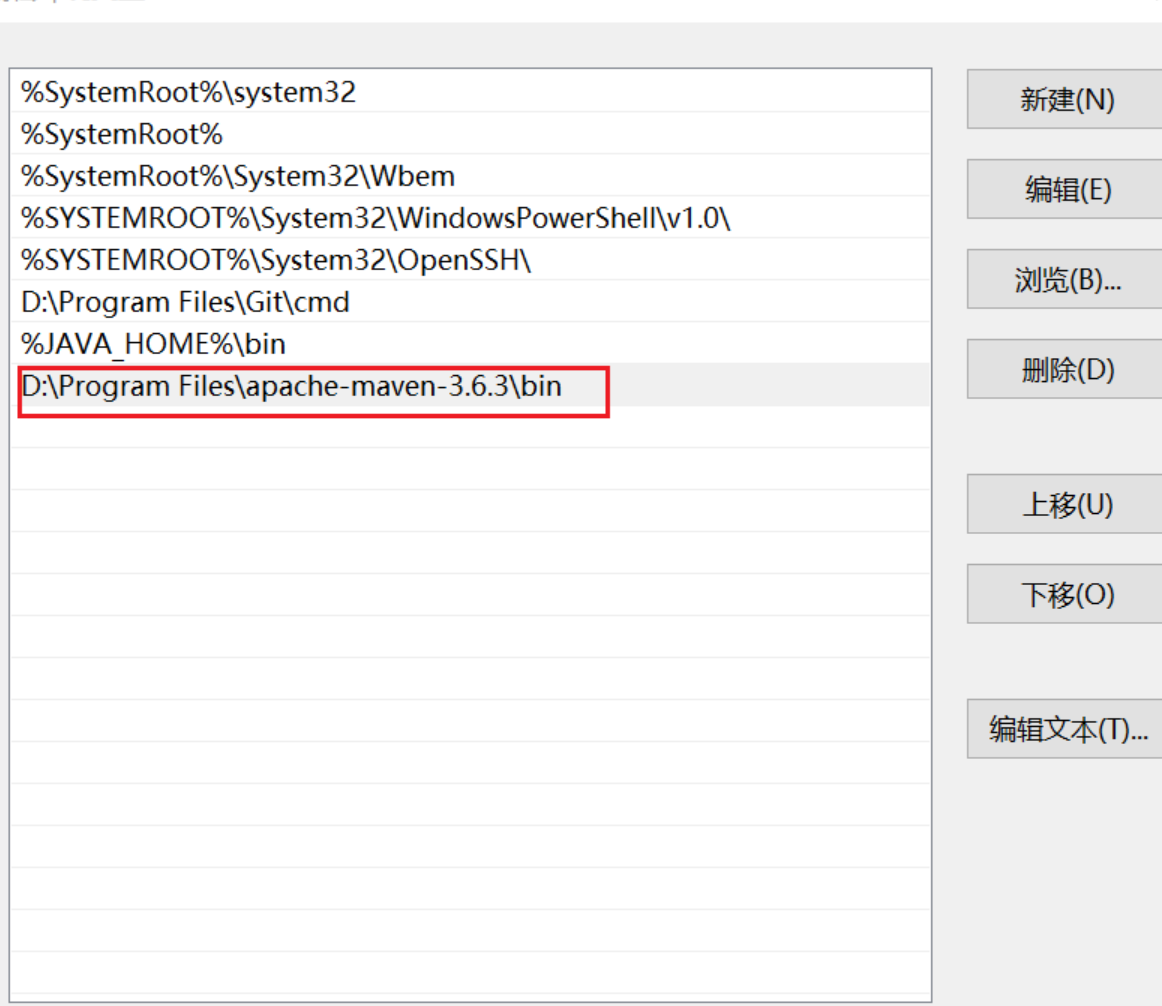Move entry down with 下移(O)
This screenshot has height=1006, width=1162.
coord(1065,594)
